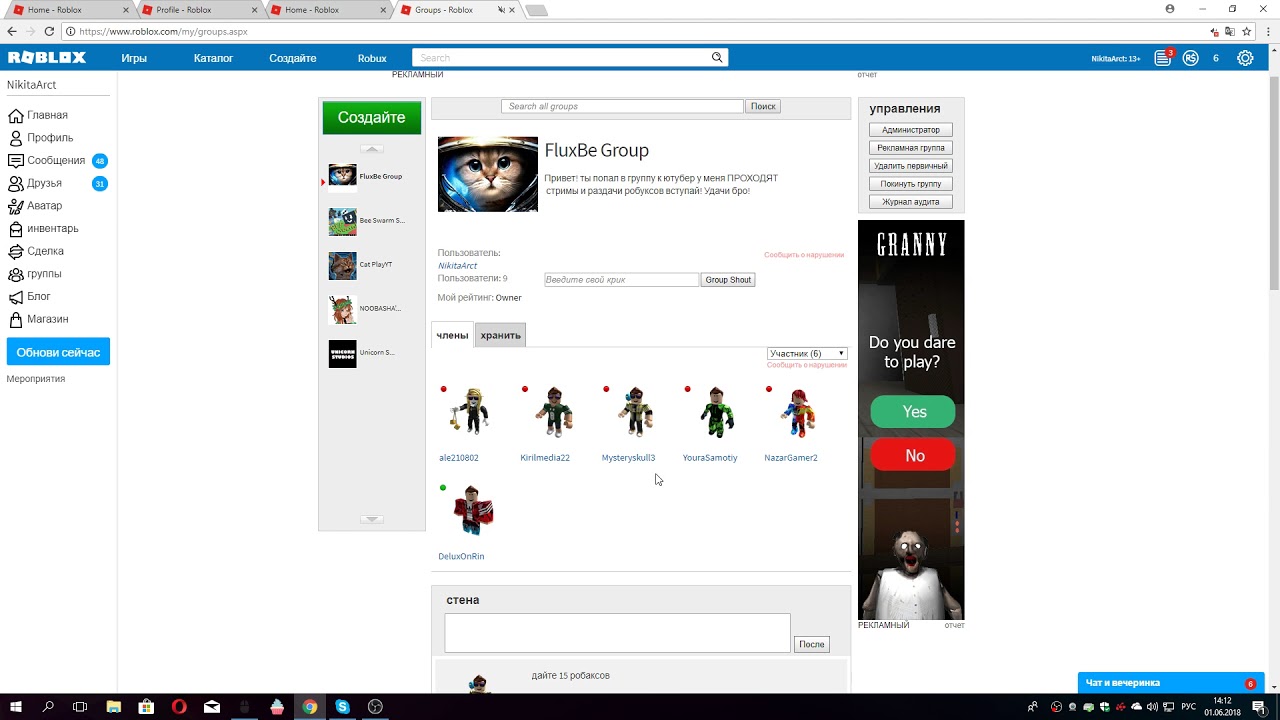Image resolution: width=1280 pixels, height=720 pixels.
Task: Open Друзья friends icon in sidebar
Action: (x=16, y=183)
